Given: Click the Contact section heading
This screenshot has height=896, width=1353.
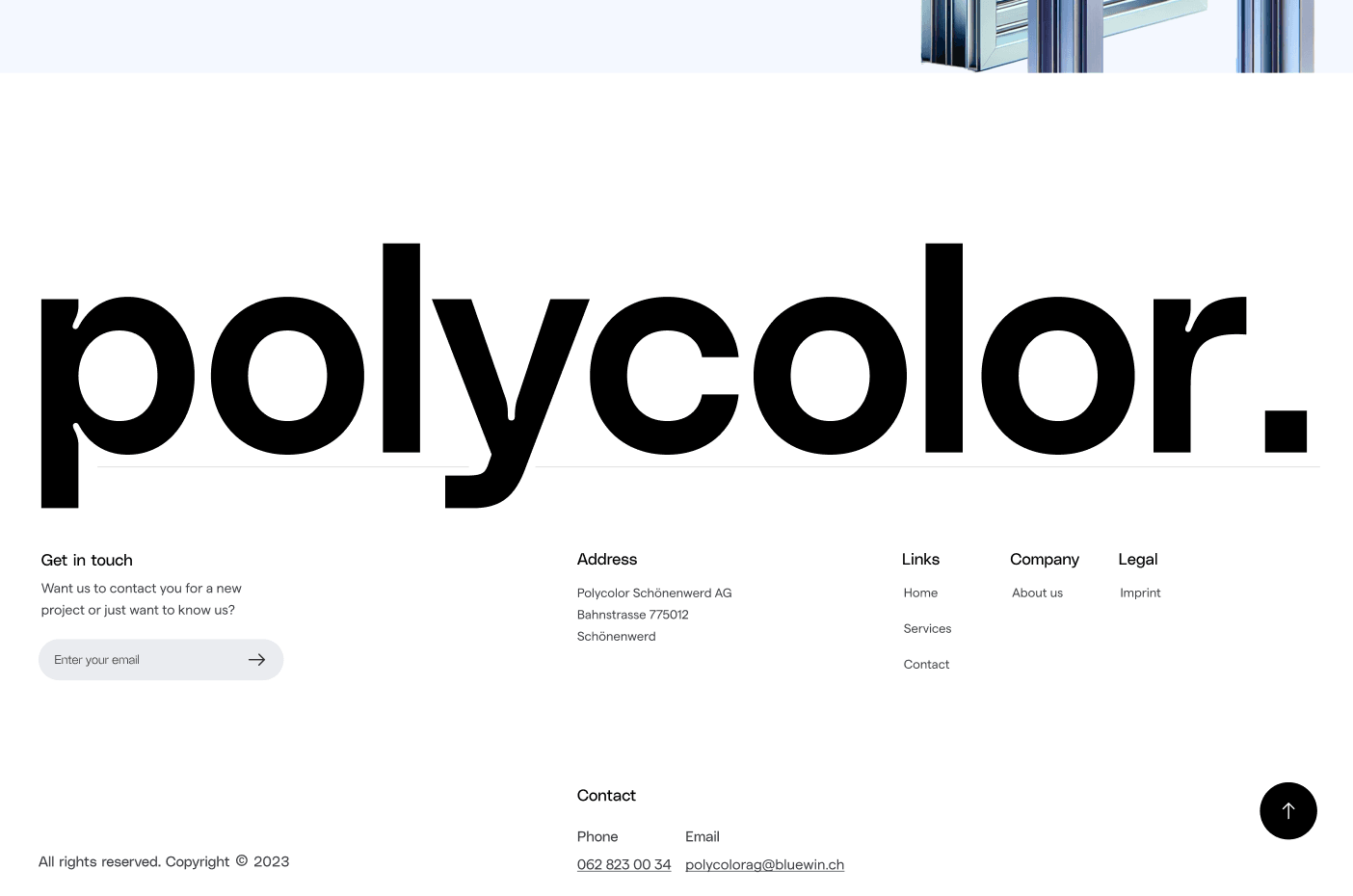Looking at the screenshot, I should click(606, 796).
